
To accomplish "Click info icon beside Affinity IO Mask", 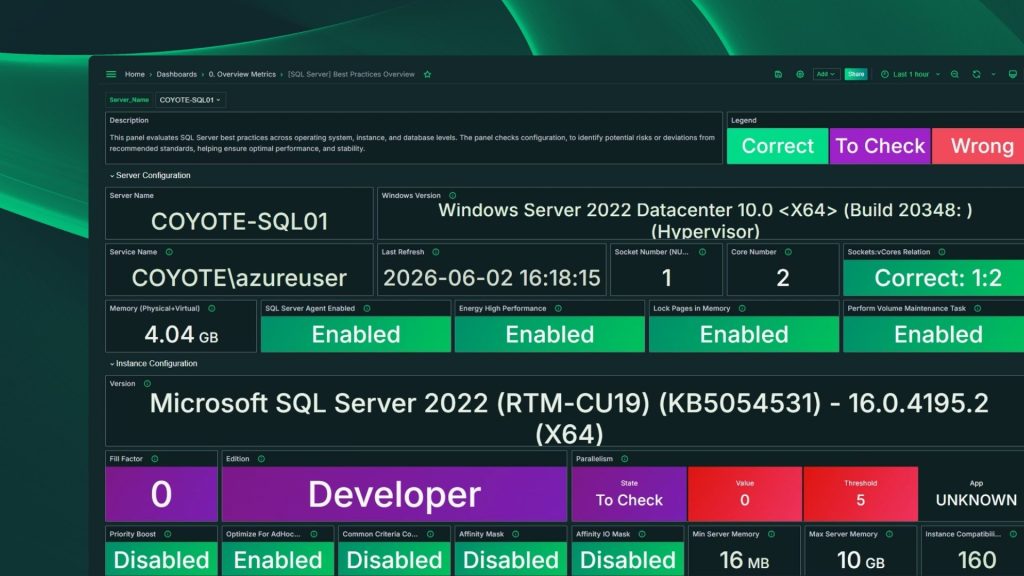I will pyautogui.click(x=642, y=534).
